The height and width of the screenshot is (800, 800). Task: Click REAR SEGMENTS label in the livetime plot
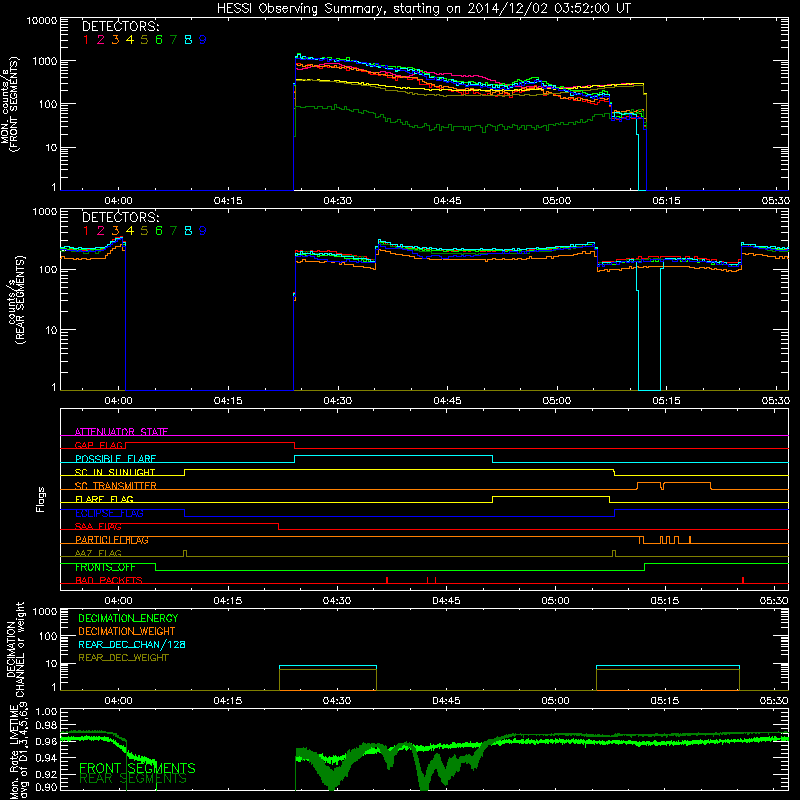pyautogui.click(x=133, y=779)
